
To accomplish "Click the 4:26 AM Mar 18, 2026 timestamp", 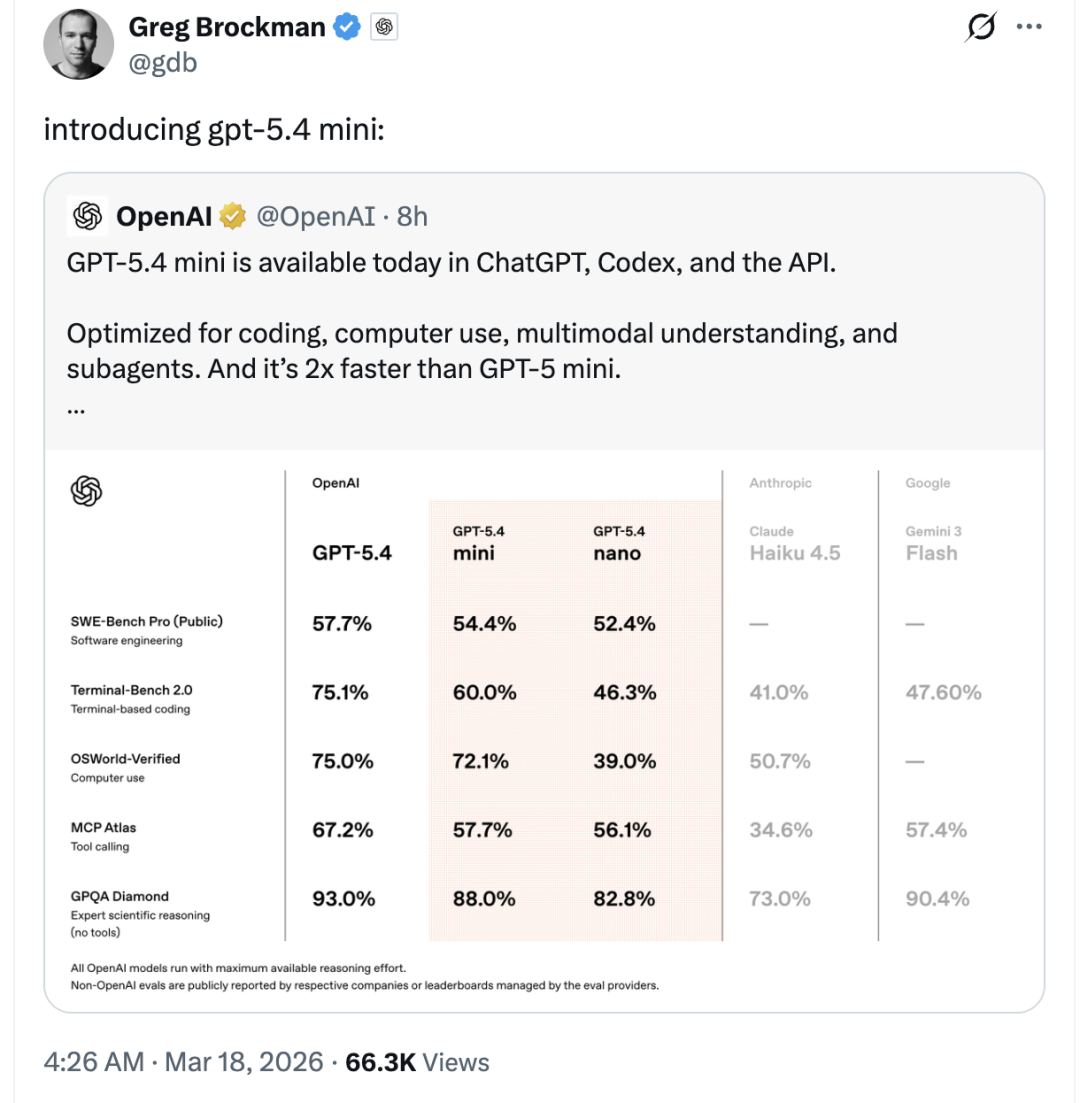I will (x=184, y=1061).
